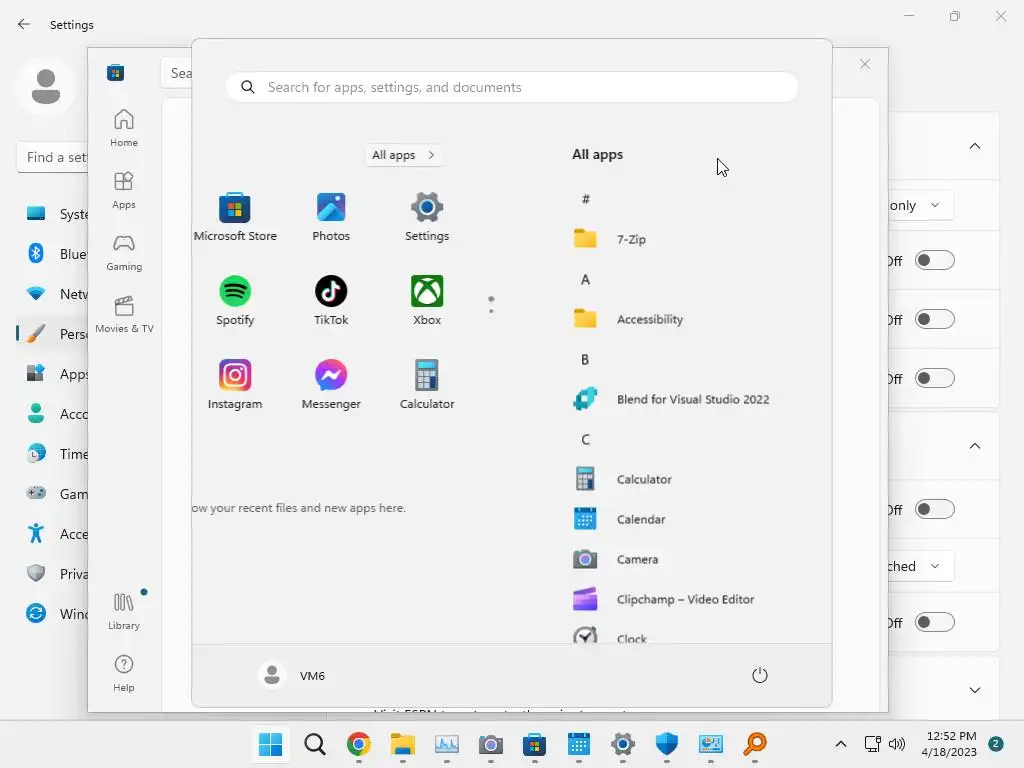Open the VM6 user account menu
1024x768 pixels.
(292, 675)
